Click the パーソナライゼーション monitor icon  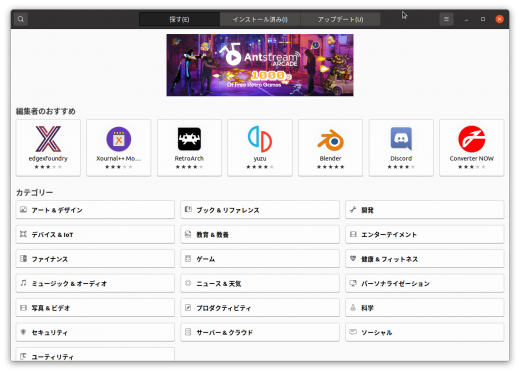click(x=353, y=283)
